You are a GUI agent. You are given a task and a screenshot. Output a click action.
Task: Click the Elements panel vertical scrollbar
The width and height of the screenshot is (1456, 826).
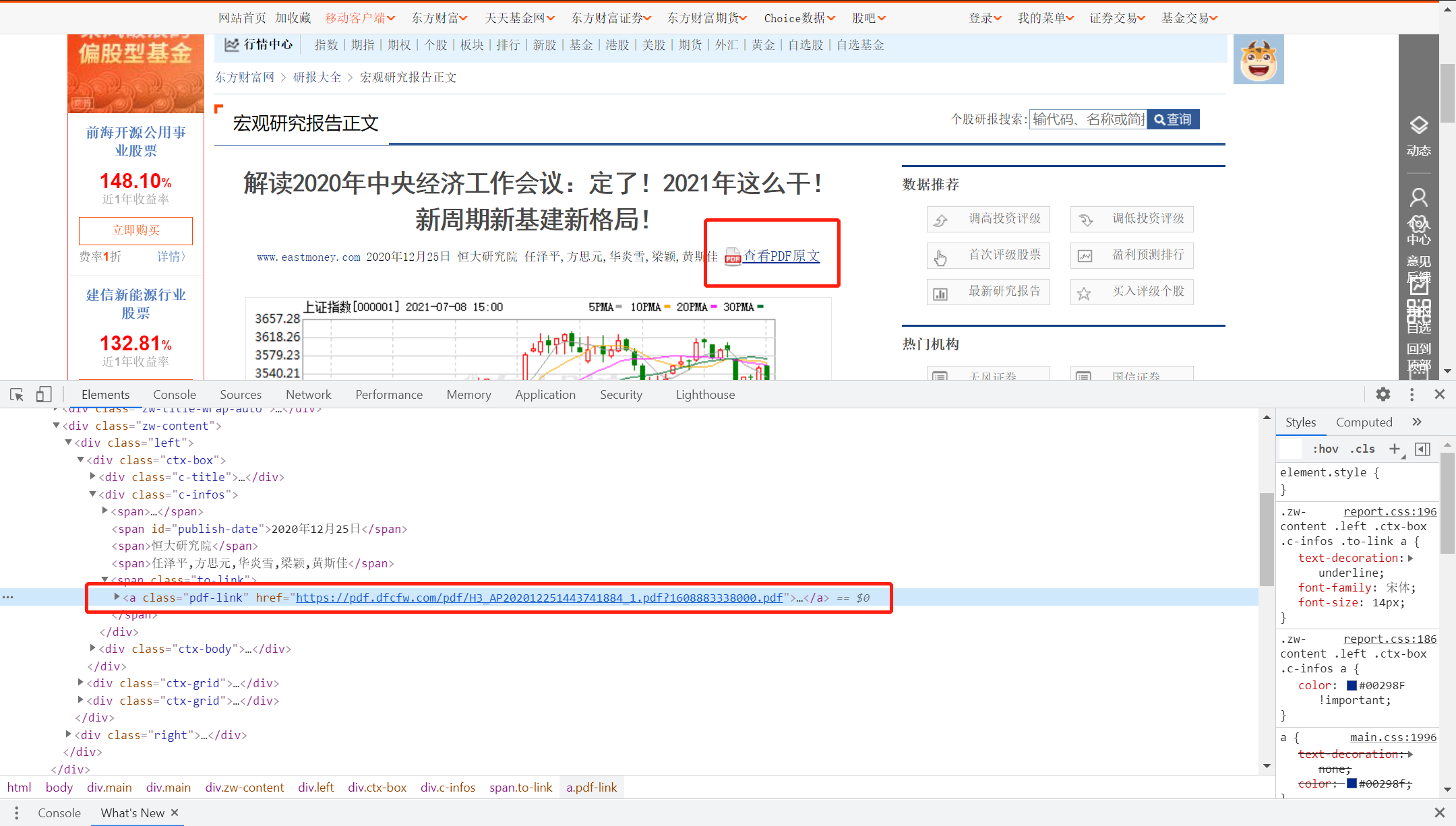[x=1267, y=540]
